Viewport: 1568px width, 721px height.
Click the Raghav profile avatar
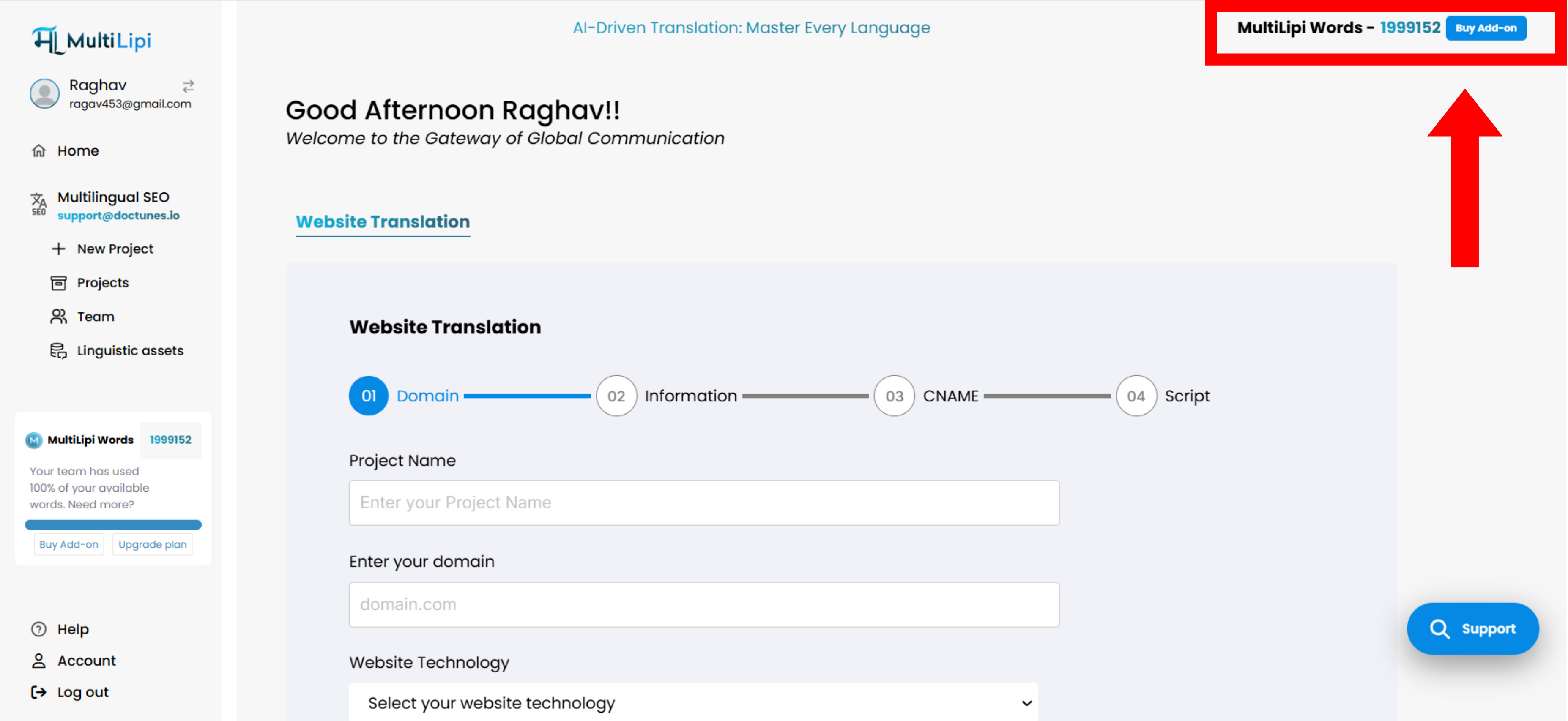pyautogui.click(x=44, y=93)
